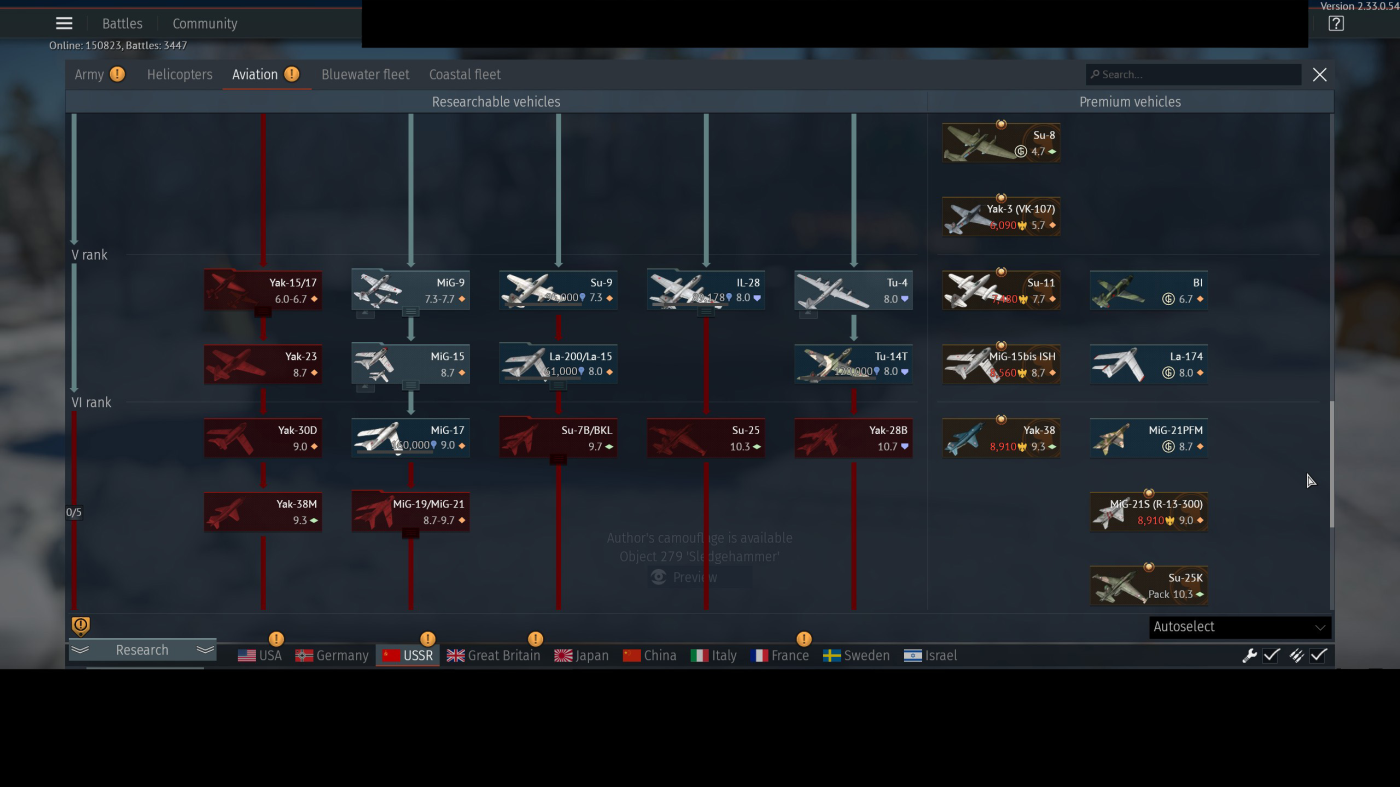Select the China nation tree
1400x787 pixels.
pos(649,656)
